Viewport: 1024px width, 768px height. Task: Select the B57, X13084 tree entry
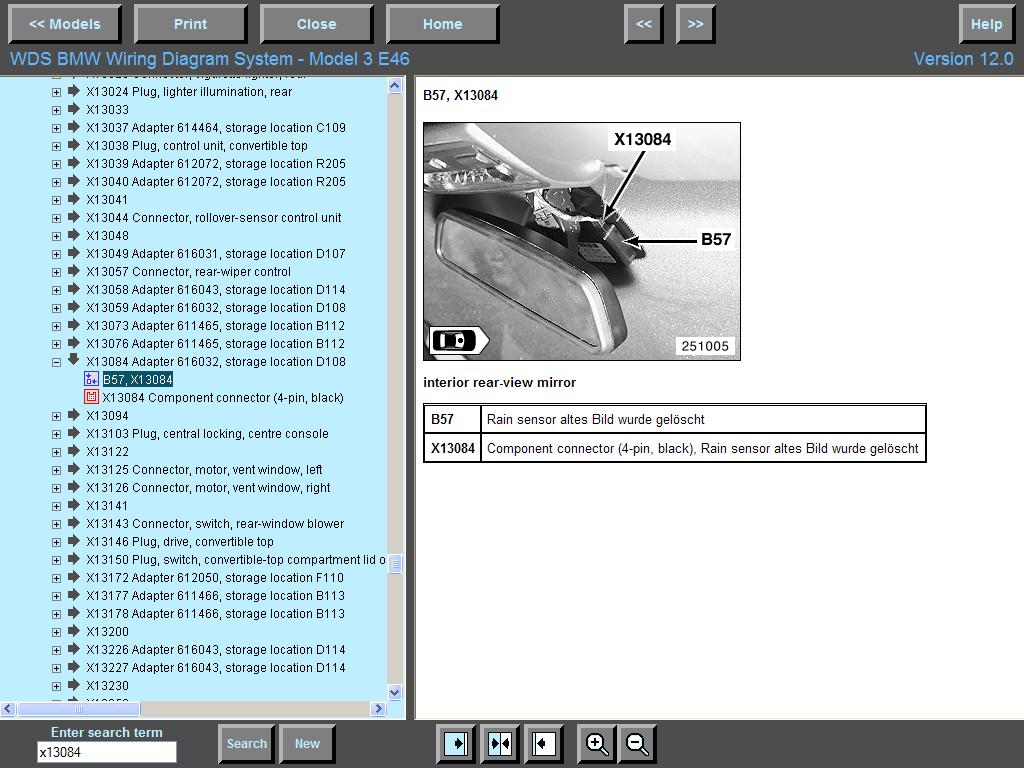(x=138, y=379)
